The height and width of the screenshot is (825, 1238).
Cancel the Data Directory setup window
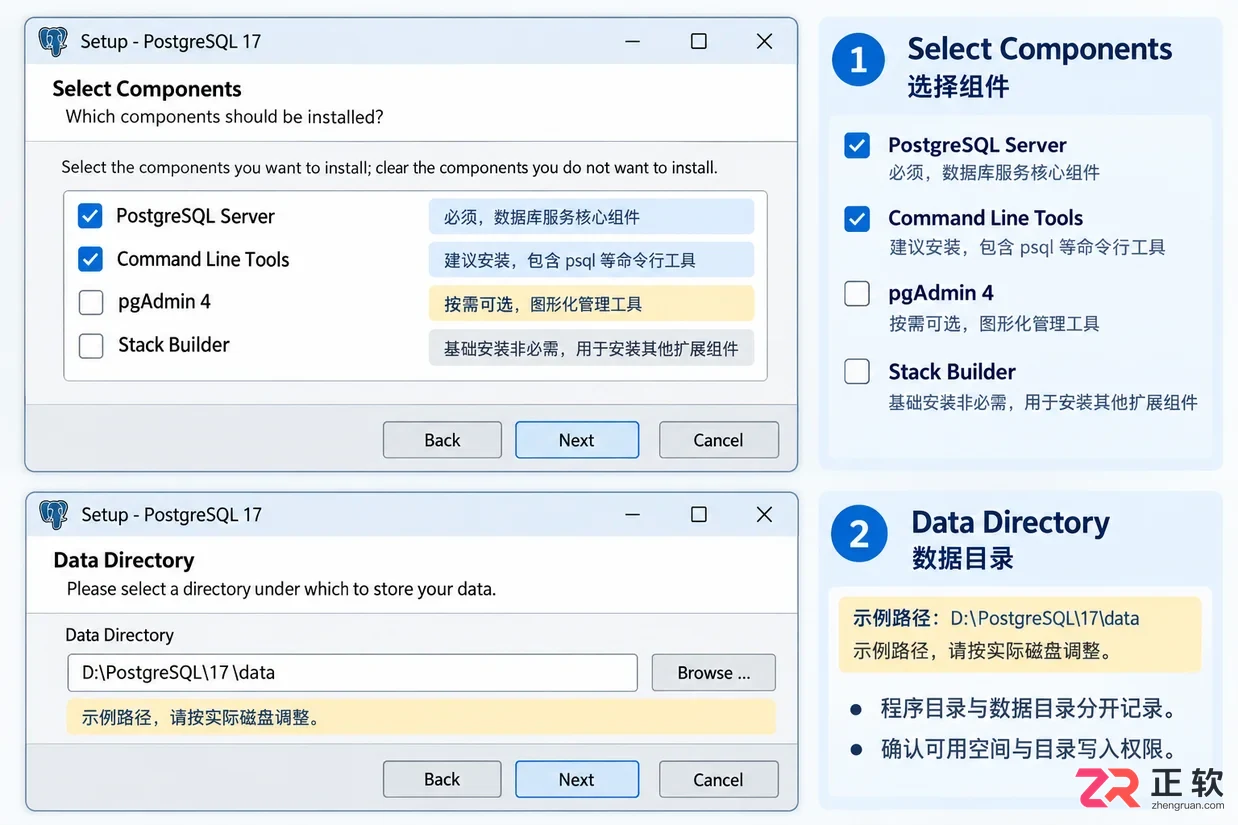pyautogui.click(x=718, y=779)
